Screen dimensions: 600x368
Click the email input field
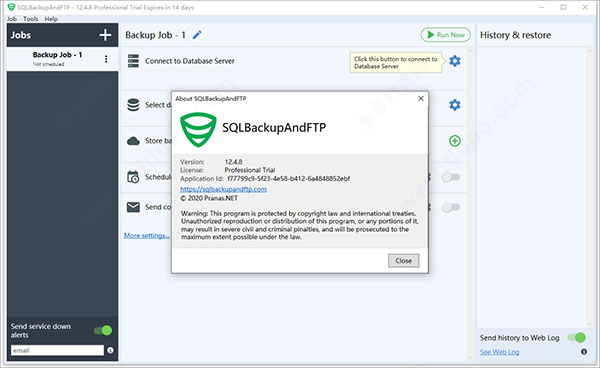point(57,350)
